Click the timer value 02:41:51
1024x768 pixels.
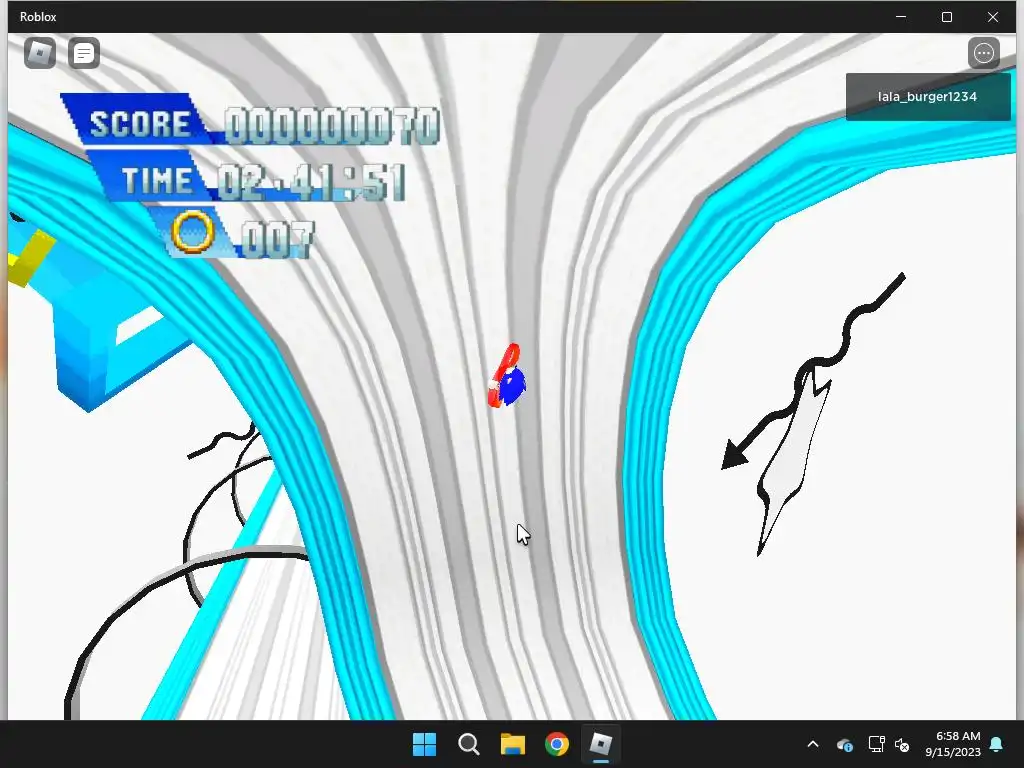tap(311, 182)
